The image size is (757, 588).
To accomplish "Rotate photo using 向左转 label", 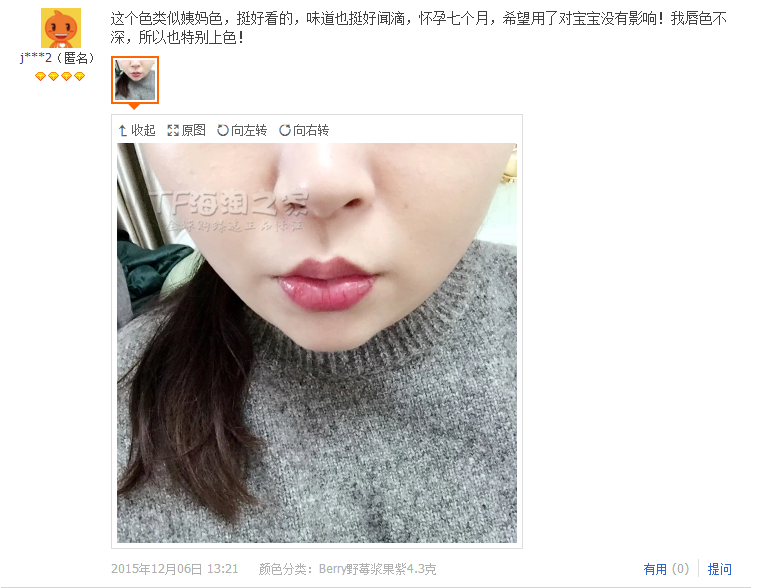I will tap(249, 130).
